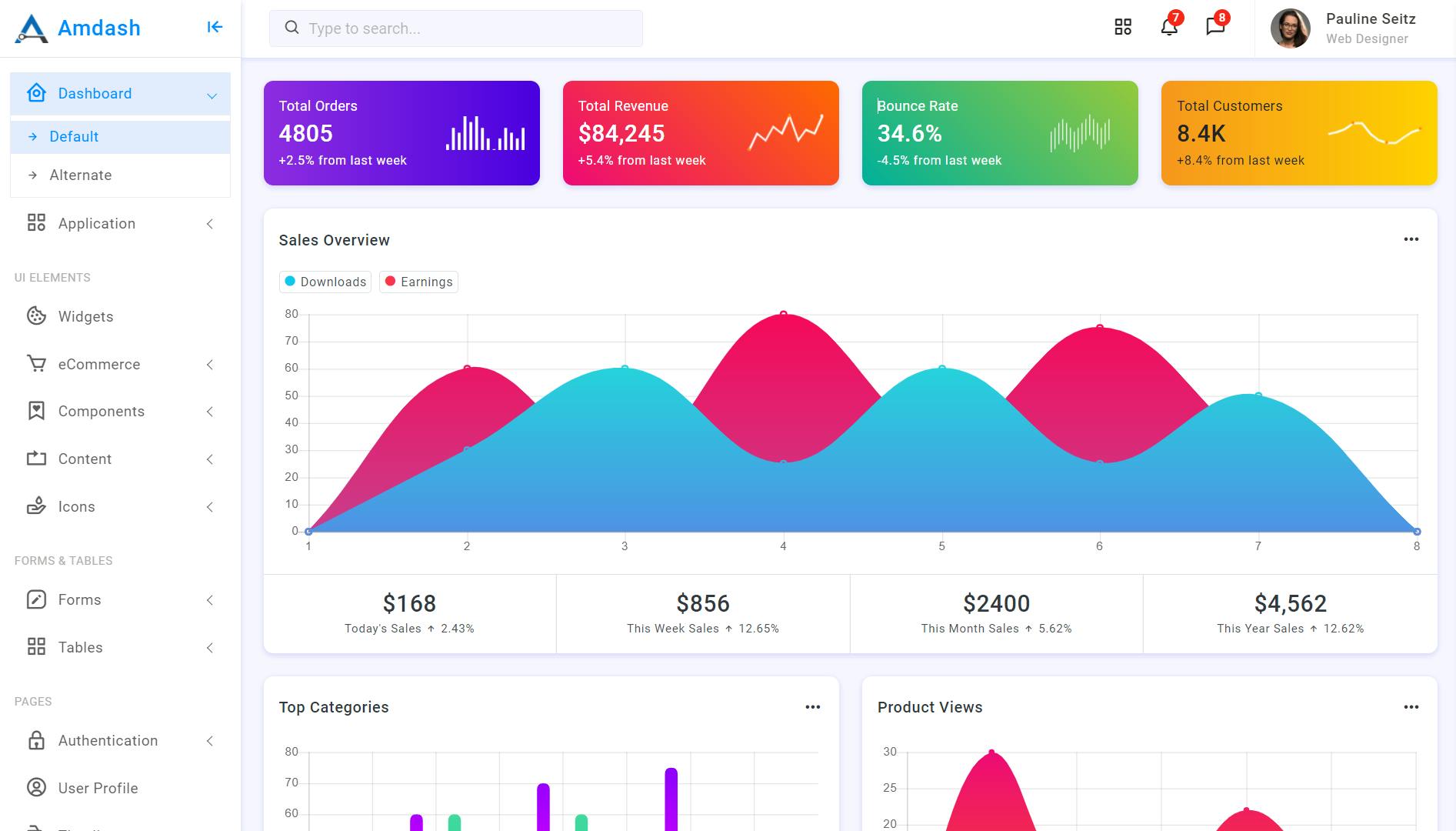The width and height of the screenshot is (1456, 831).
Task: Click the waveform chart in Bounce Rate card
Action: pyautogui.click(x=1080, y=133)
